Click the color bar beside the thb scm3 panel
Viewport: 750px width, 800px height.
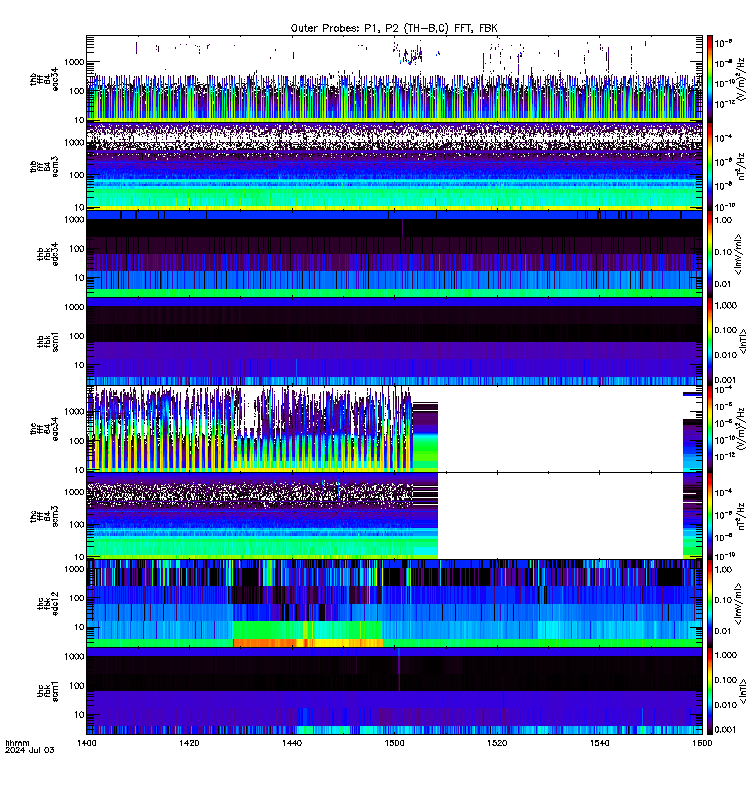click(709, 166)
